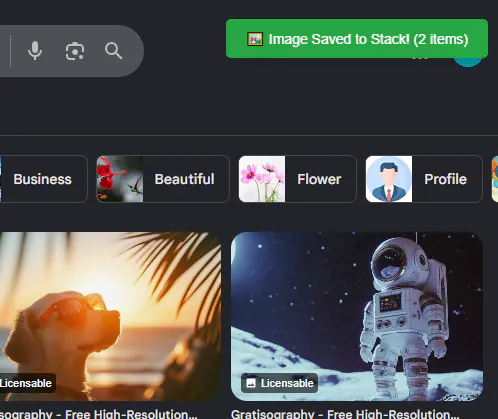Click the avatar thumbnail on Profile chip
Viewport: 498px width, 419px height.
pyautogui.click(x=389, y=179)
